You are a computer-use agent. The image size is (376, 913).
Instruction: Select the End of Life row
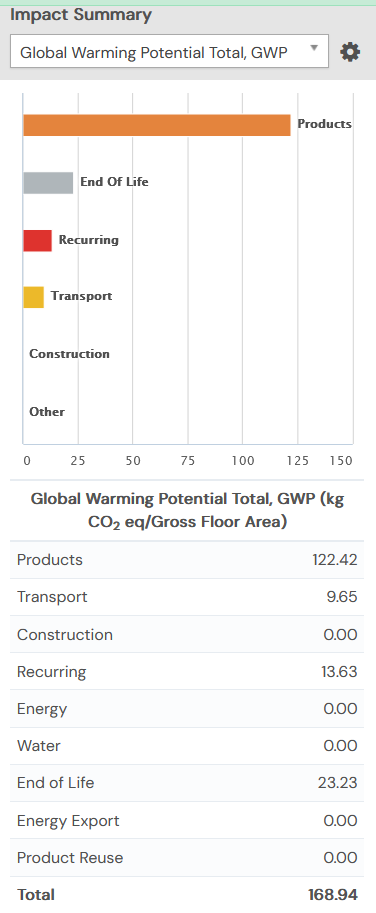point(187,783)
